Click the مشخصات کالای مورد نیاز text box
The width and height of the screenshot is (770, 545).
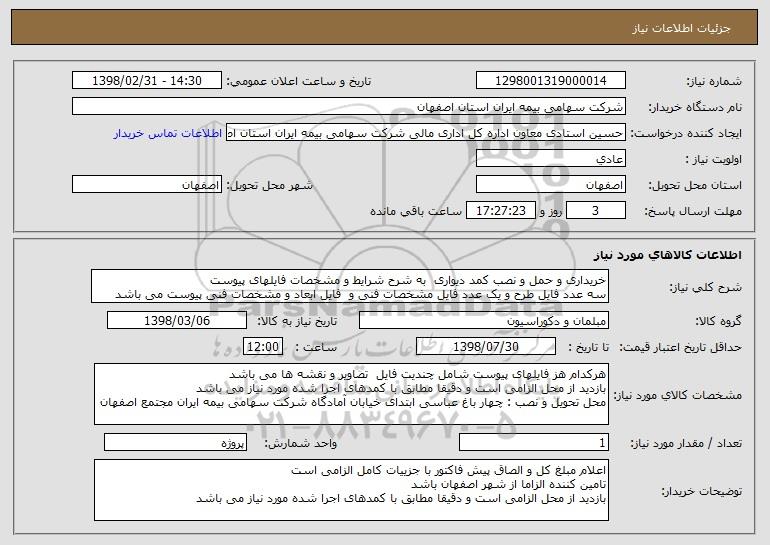[x=351, y=394]
